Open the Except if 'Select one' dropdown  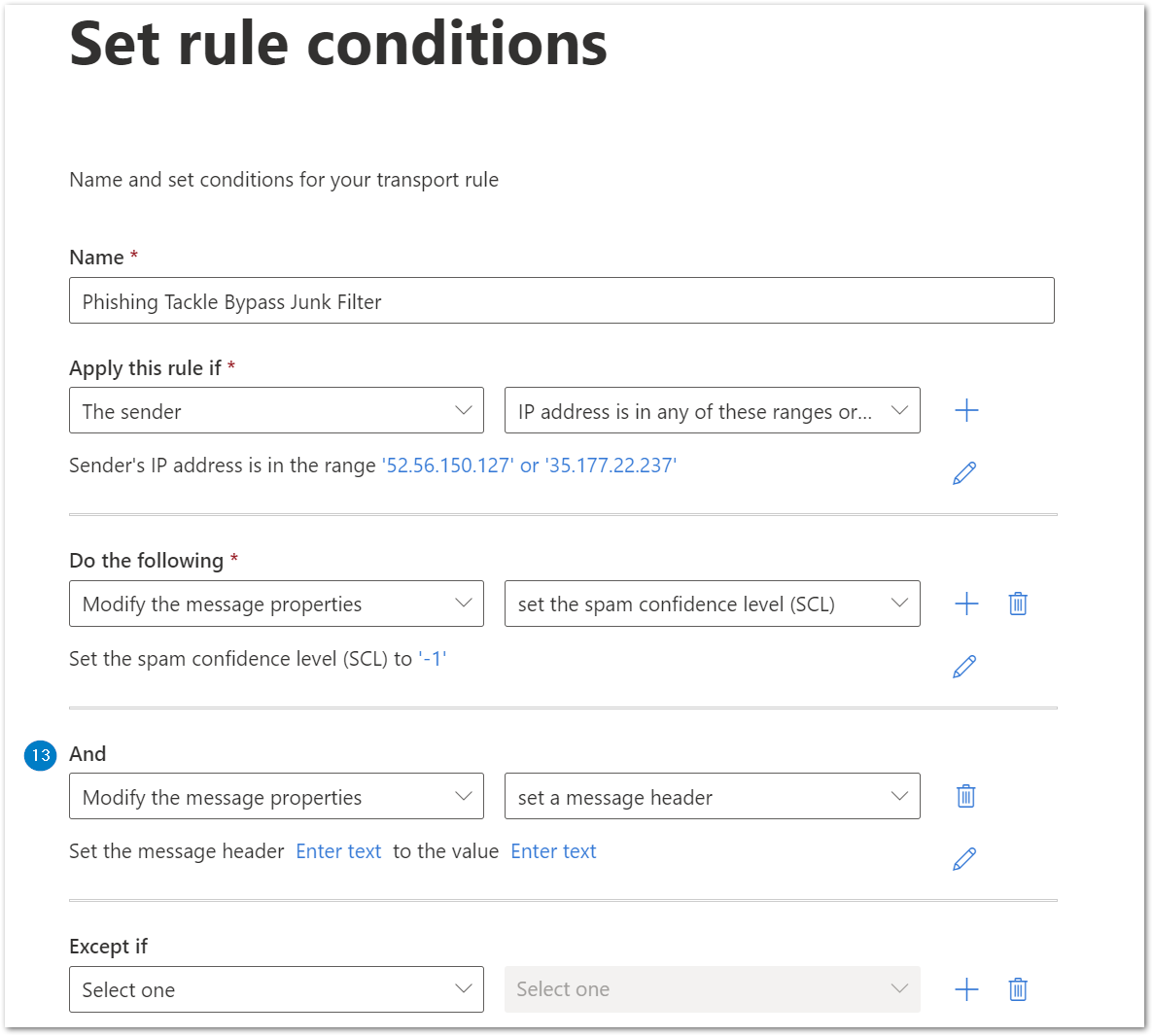click(x=276, y=989)
